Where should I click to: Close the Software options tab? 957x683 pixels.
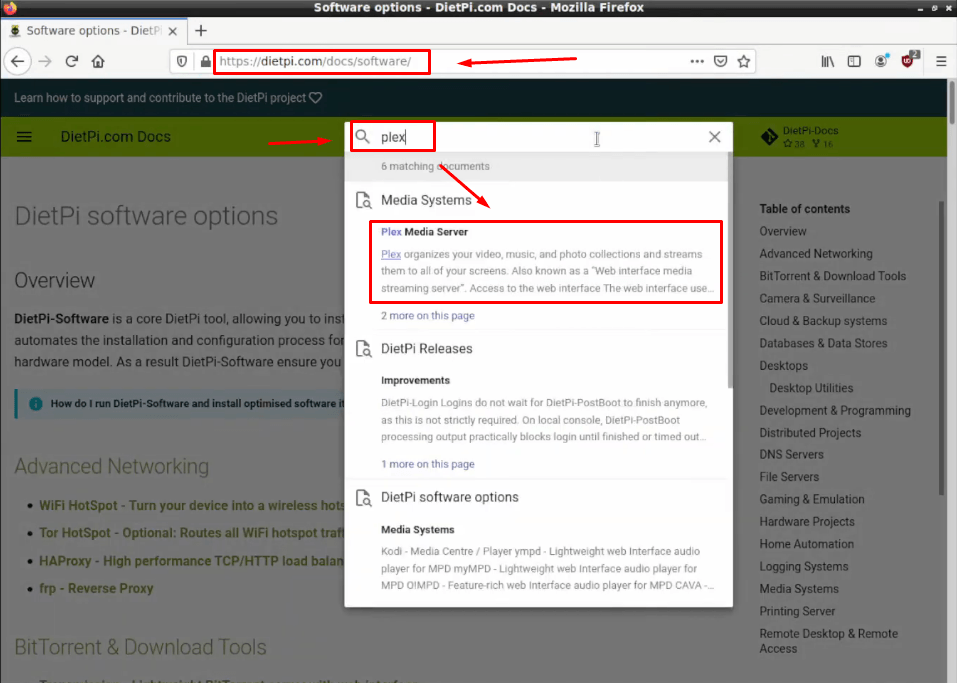coord(173,31)
